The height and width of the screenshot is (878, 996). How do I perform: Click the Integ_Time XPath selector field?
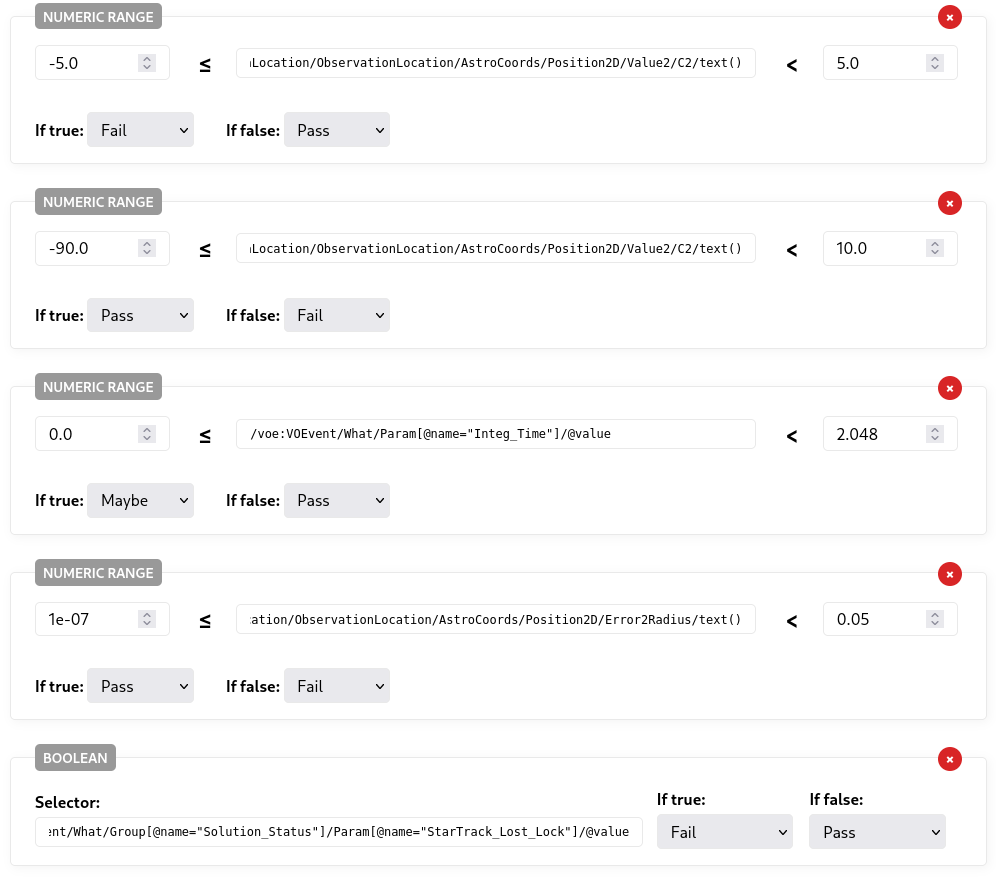(495, 434)
